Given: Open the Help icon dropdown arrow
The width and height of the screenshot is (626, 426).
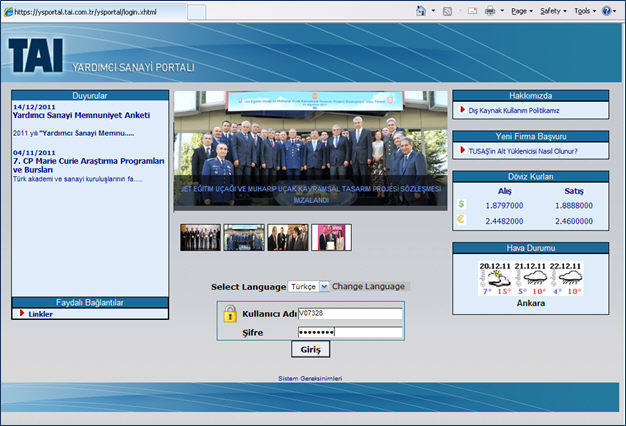Looking at the screenshot, I should point(614,11).
